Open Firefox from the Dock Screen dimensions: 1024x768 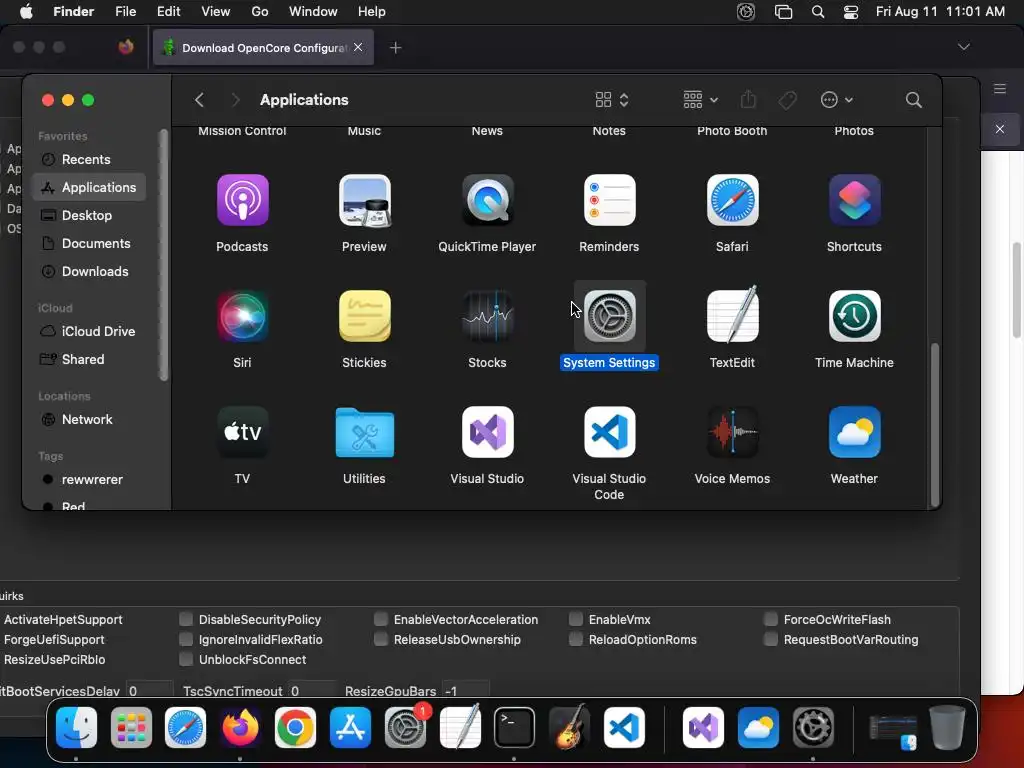point(240,728)
